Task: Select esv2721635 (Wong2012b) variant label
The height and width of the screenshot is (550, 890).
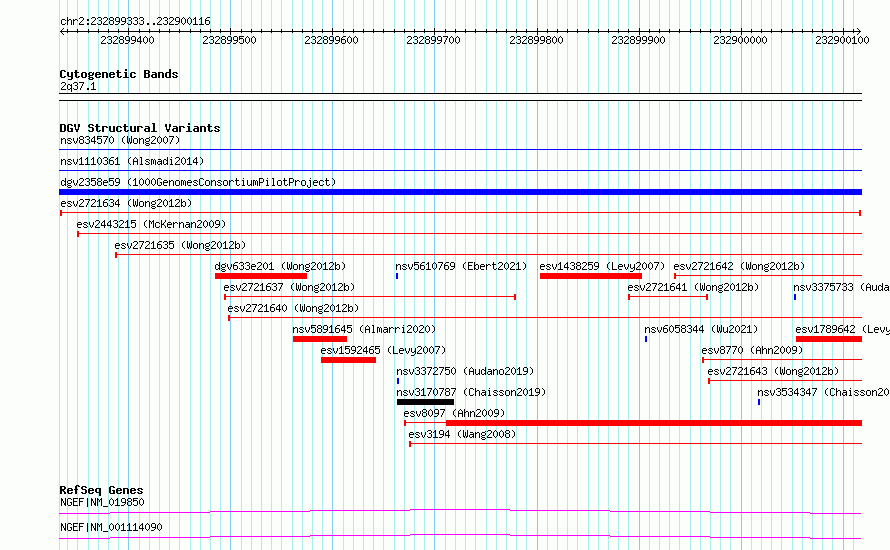Action: [180, 245]
